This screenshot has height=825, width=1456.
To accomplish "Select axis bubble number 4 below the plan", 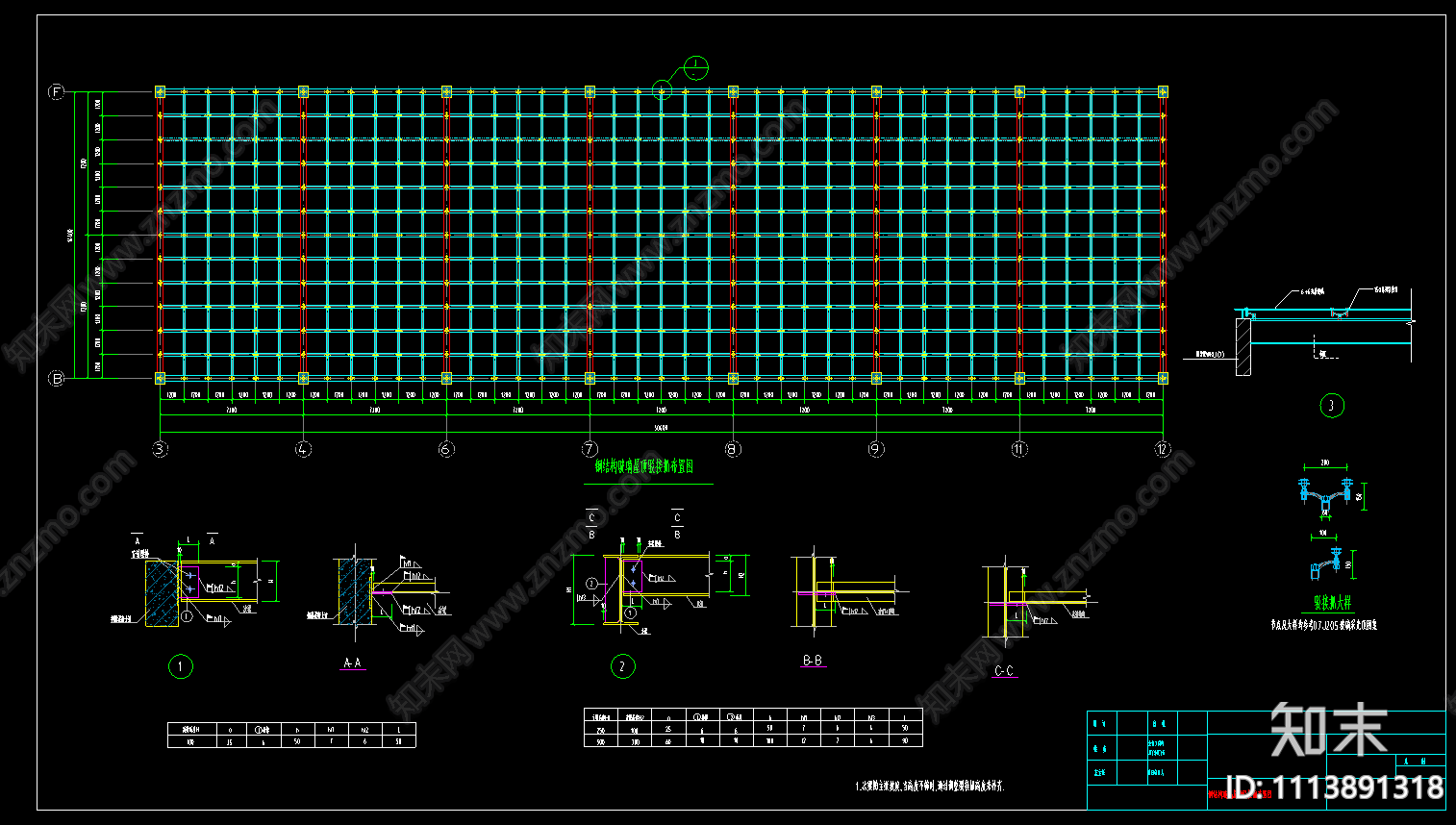I will 303,449.
